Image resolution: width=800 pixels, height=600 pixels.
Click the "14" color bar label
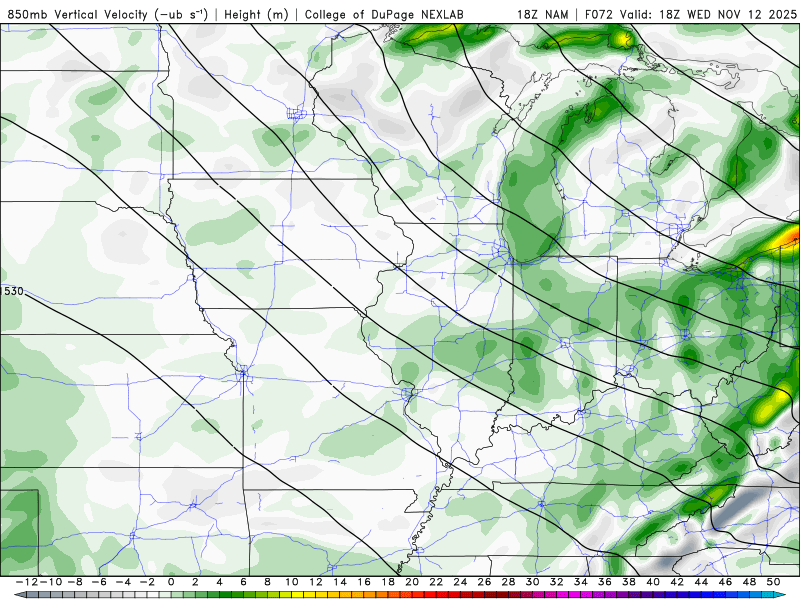(340, 582)
